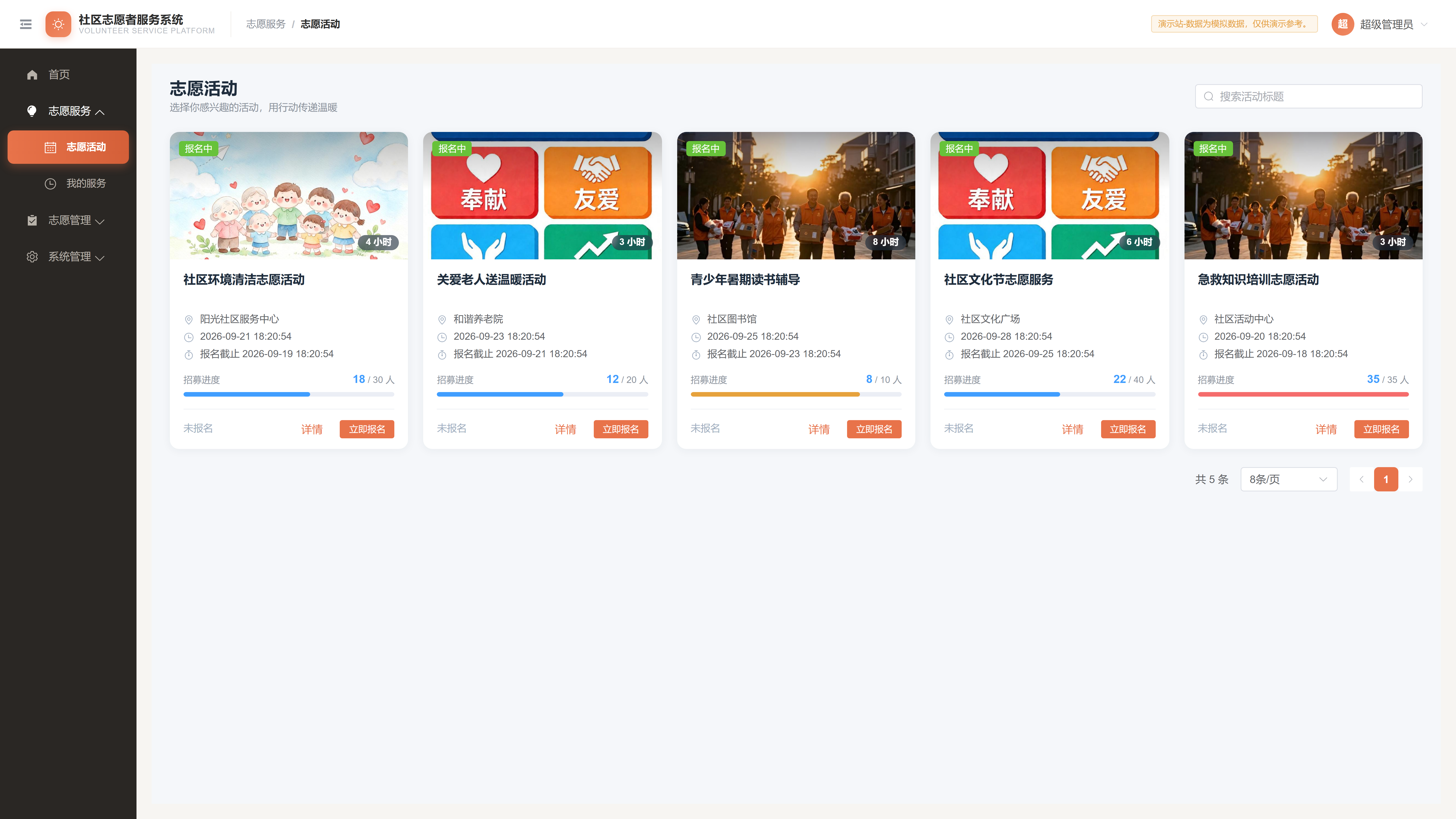Click the title 关爱老人送温暖活动

(491, 280)
